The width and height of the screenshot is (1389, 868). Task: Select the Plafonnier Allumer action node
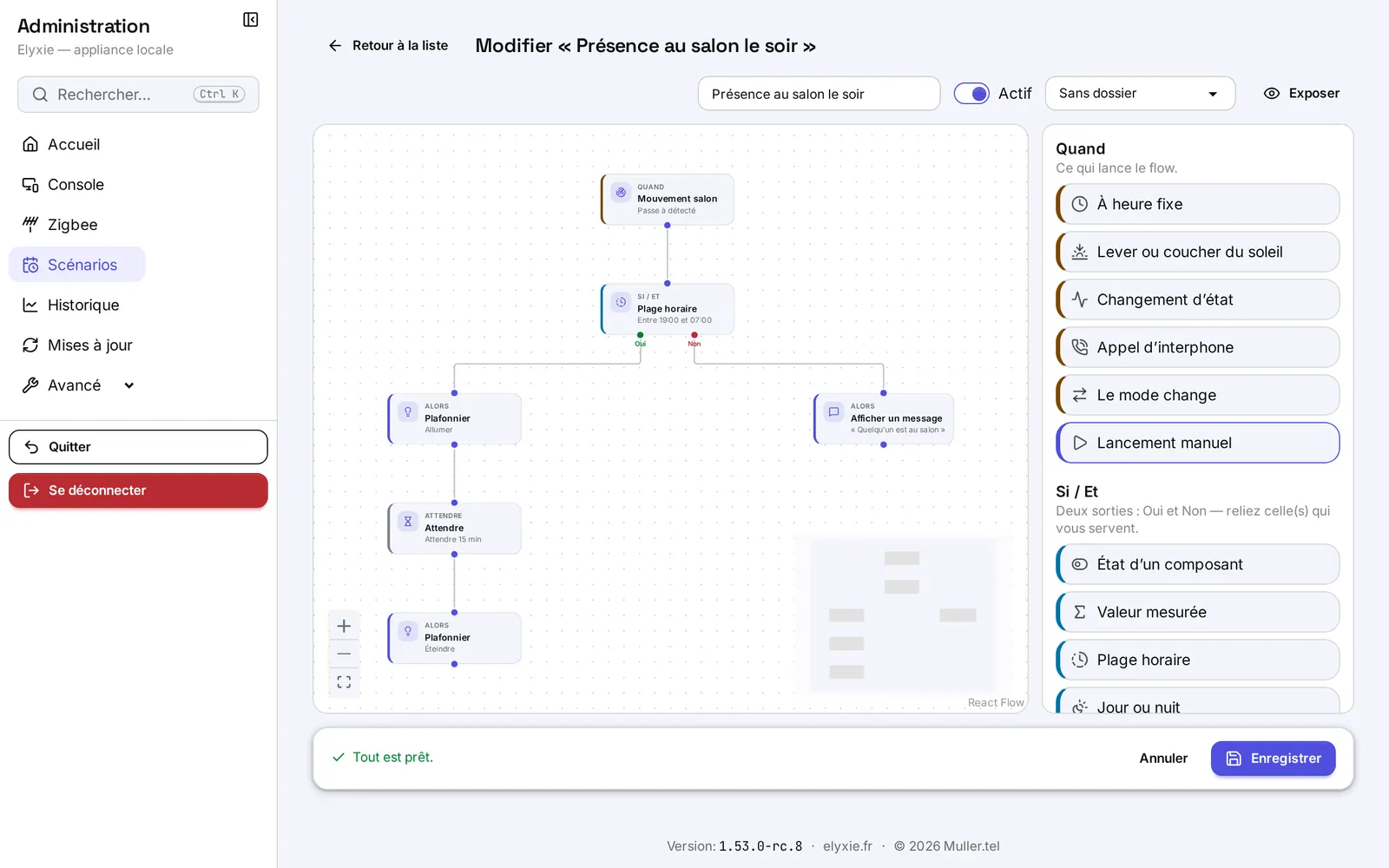pyautogui.click(x=454, y=418)
